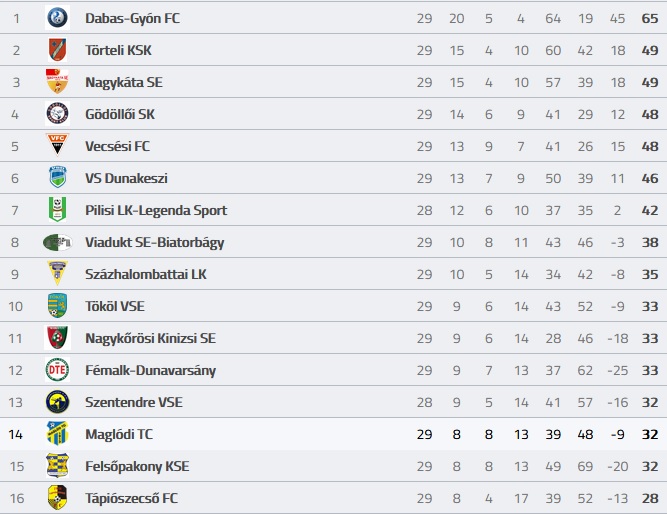This screenshot has height=514, width=667.
Task: Click the Szentendre VSE circular emblem
Action: pyautogui.click(x=57, y=402)
